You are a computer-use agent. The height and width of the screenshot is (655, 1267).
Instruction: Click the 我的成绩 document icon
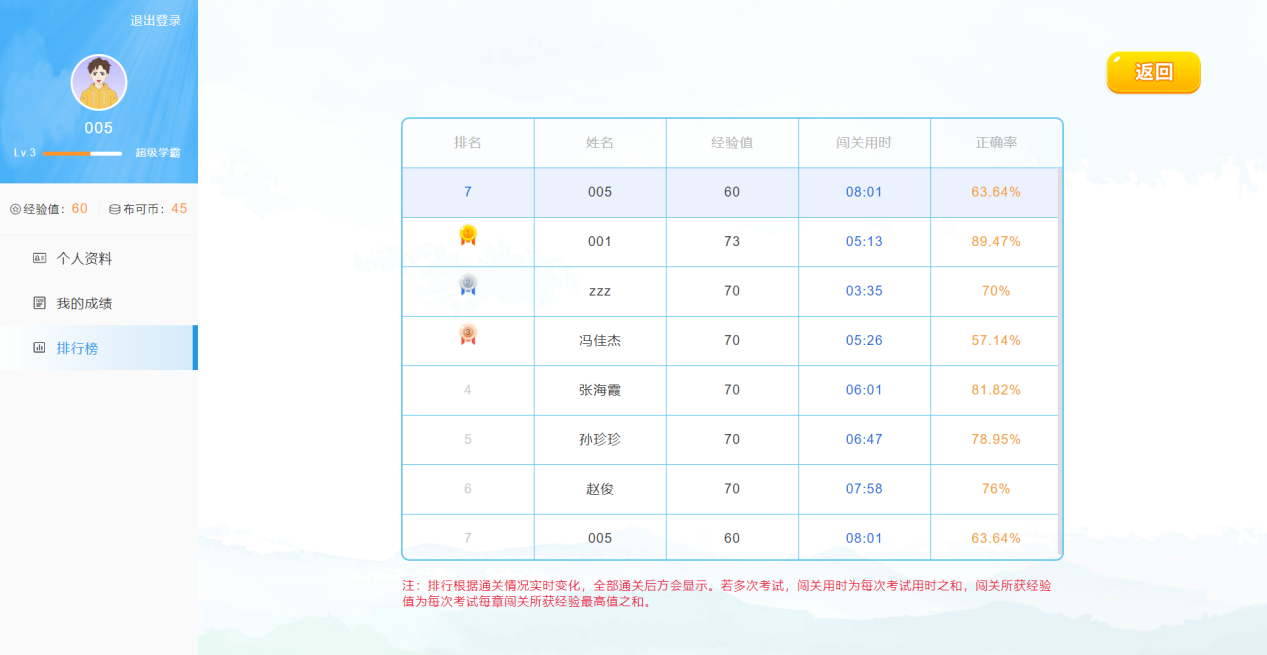click(40, 303)
